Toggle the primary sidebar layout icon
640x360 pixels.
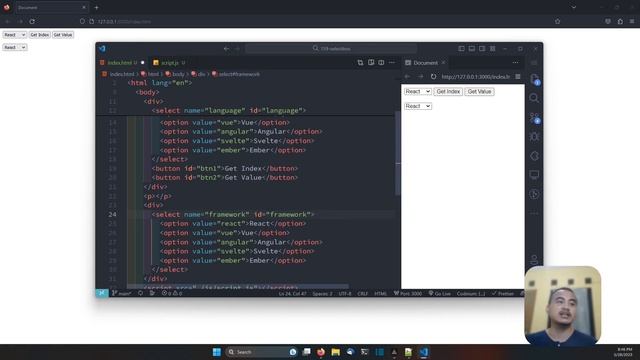(x=461, y=49)
